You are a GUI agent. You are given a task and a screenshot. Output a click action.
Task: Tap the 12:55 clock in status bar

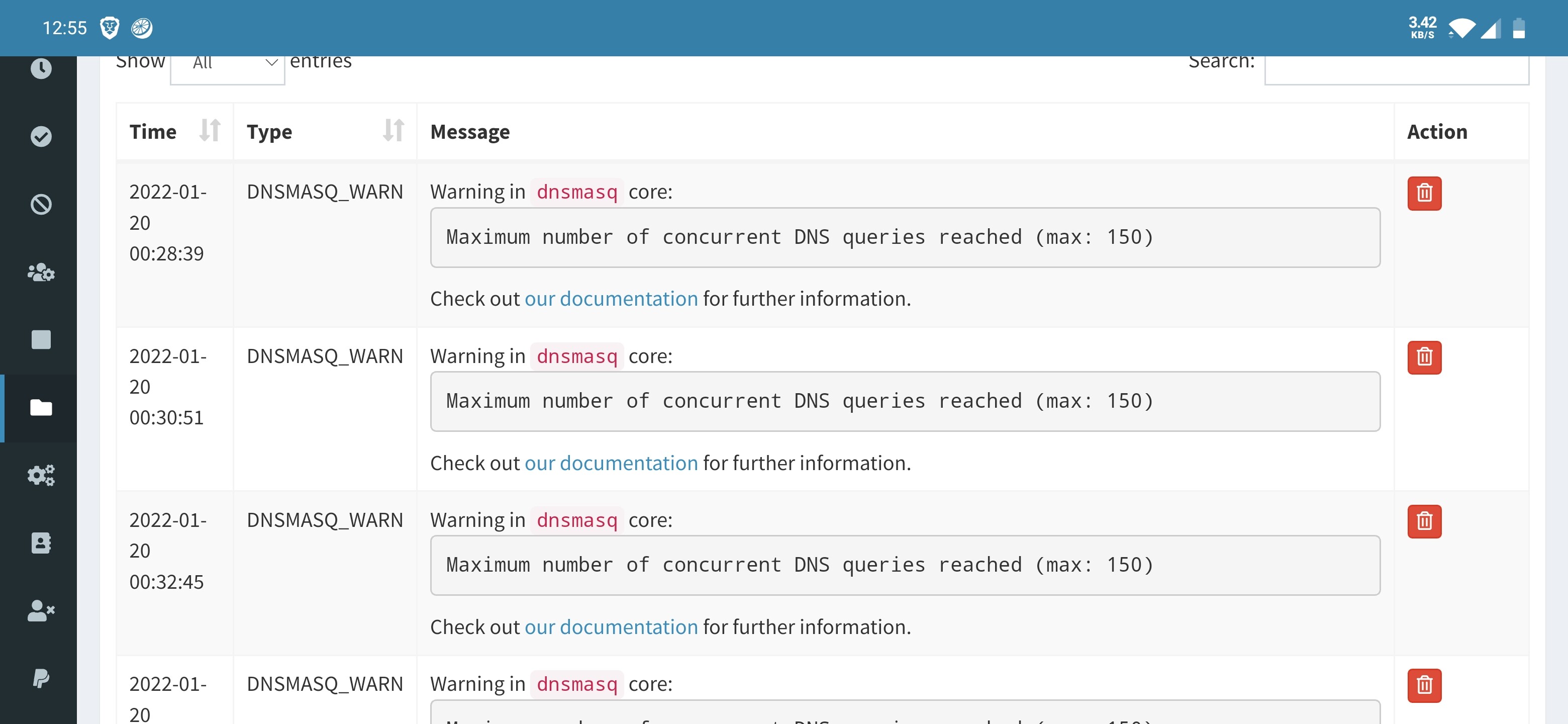click(x=64, y=28)
